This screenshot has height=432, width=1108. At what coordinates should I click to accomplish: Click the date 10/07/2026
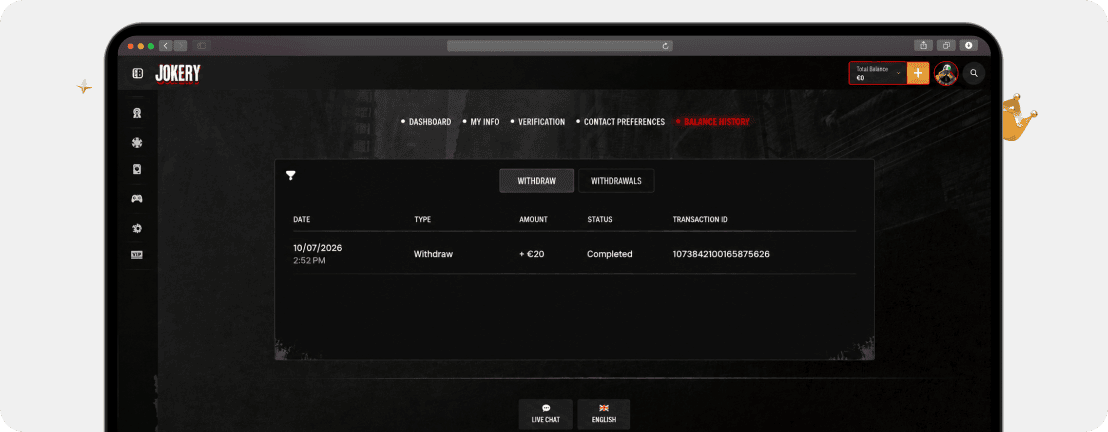318,248
